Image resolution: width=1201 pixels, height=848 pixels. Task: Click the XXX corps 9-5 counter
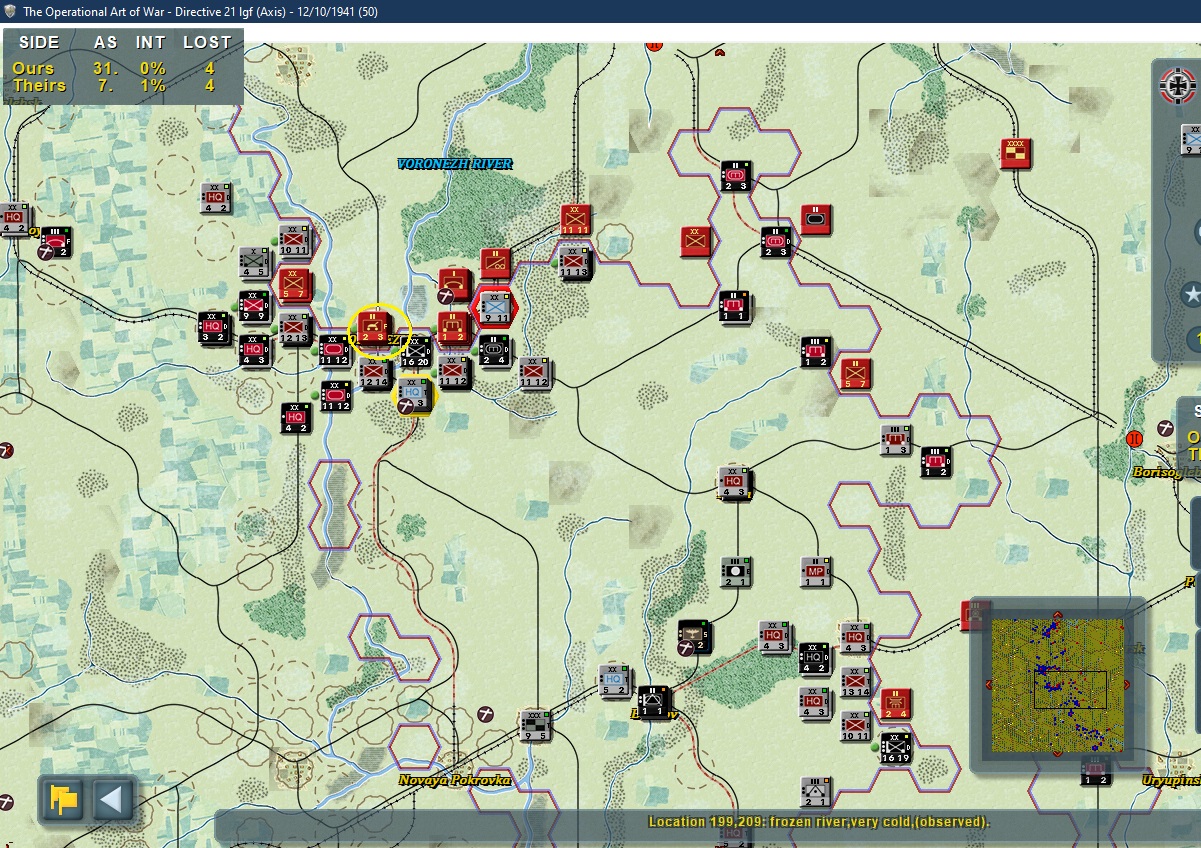[535, 725]
